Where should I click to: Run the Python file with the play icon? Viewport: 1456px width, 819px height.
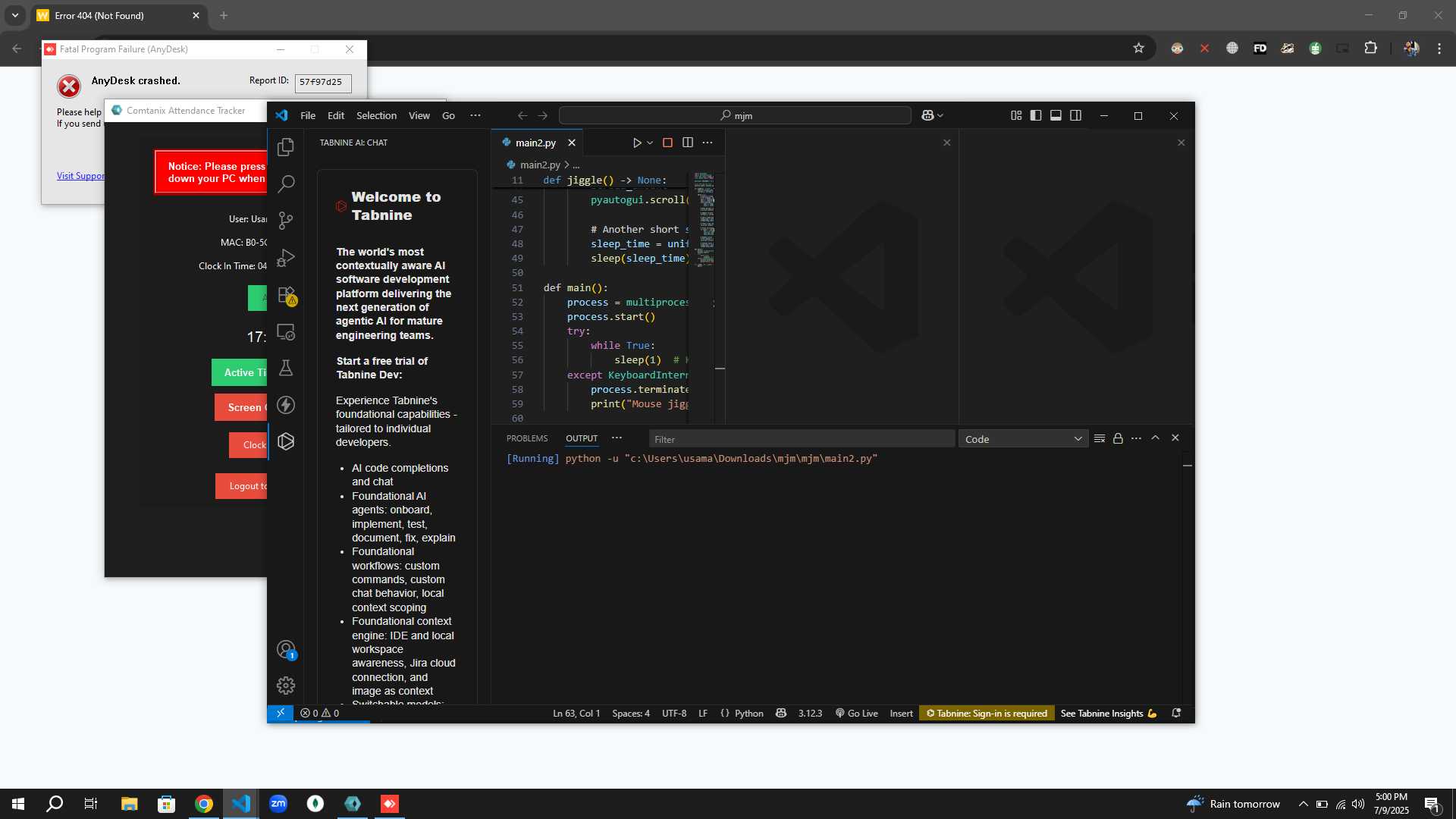[637, 143]
